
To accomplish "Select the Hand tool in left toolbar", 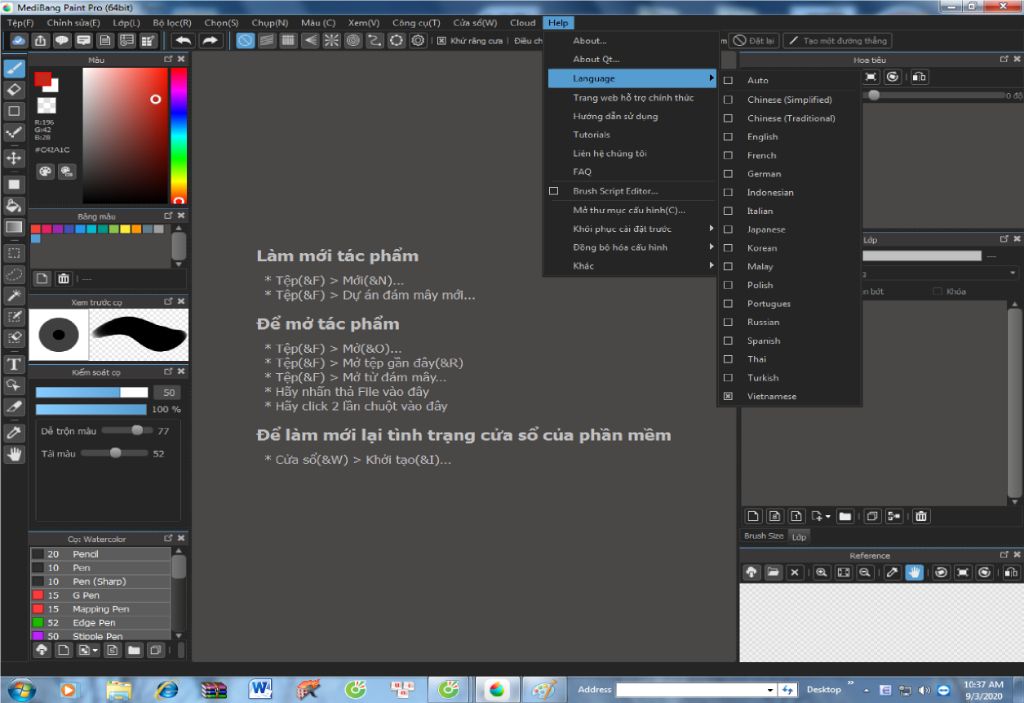I will (14, 454).
